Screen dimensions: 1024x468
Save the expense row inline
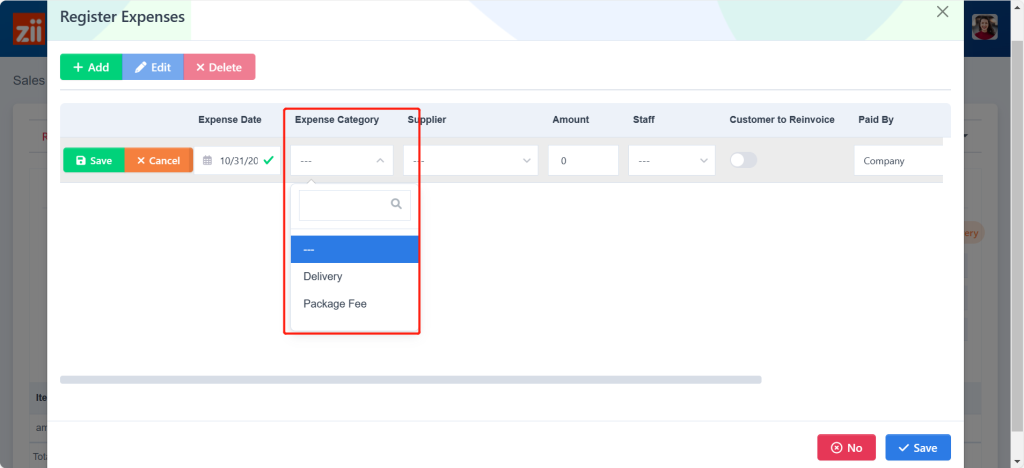tap(94, 160)
